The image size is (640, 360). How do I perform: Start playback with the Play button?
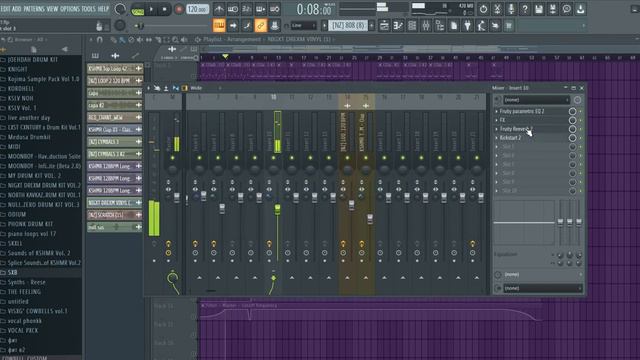pos(151,9)
